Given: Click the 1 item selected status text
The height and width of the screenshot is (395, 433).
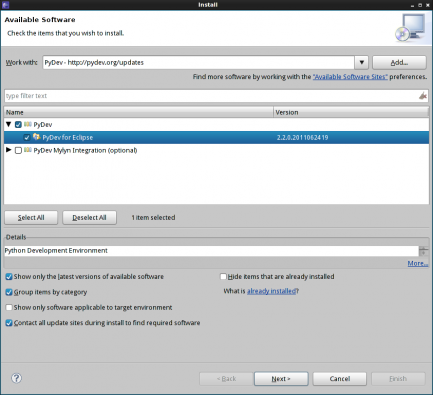Looking at the screenshot, I should point(153,217).
